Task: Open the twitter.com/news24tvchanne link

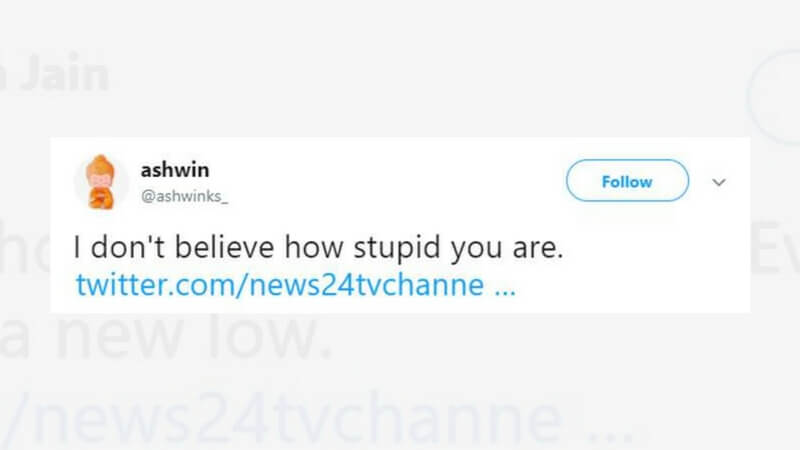Action: click(295, 285)
